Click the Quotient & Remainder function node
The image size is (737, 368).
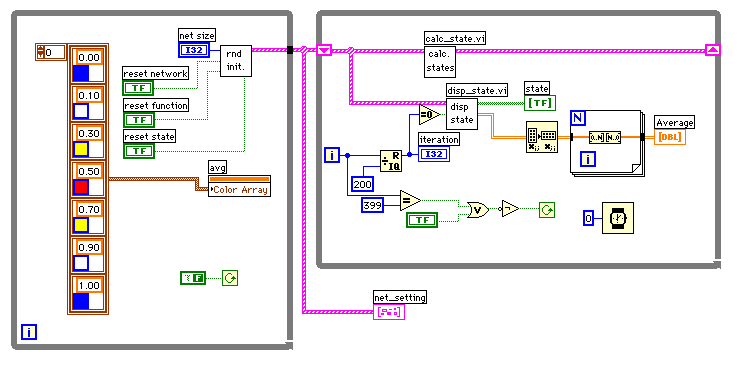click(x=391, y=161)
